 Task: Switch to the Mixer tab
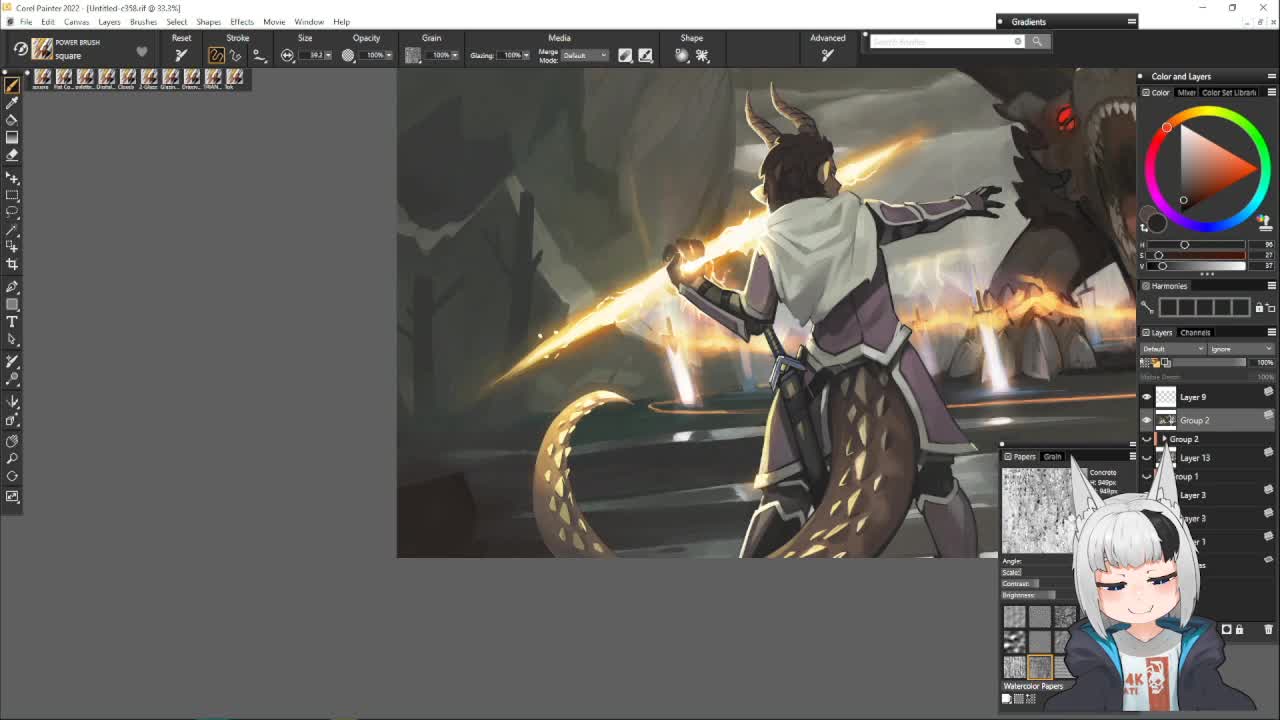pyautogui.click(x=1186, y=93)
